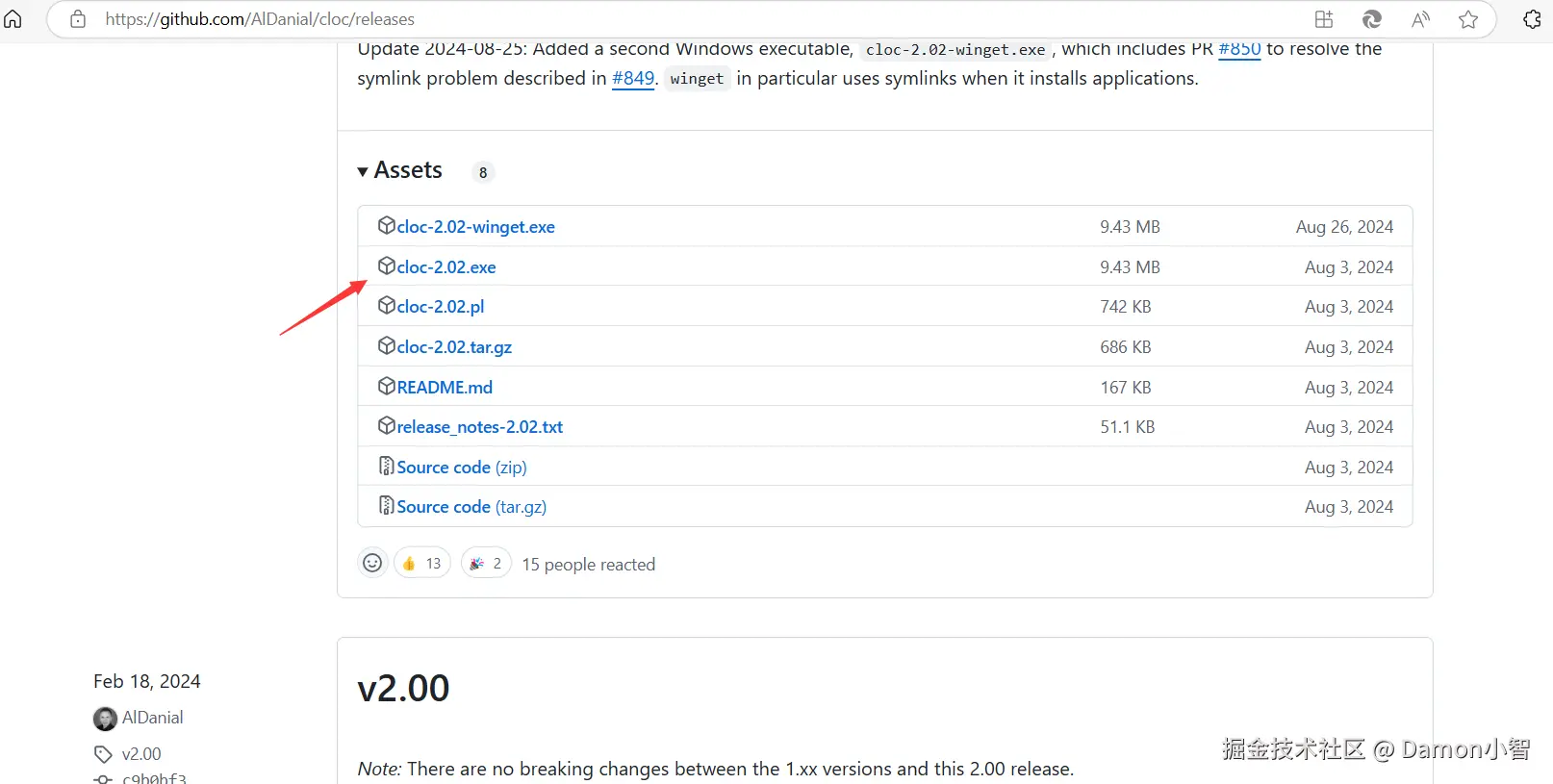Screen dimensions: 1553x784
Task: Click the AlDanial avatar thumbnail
Action: click(x=105, y=719)
